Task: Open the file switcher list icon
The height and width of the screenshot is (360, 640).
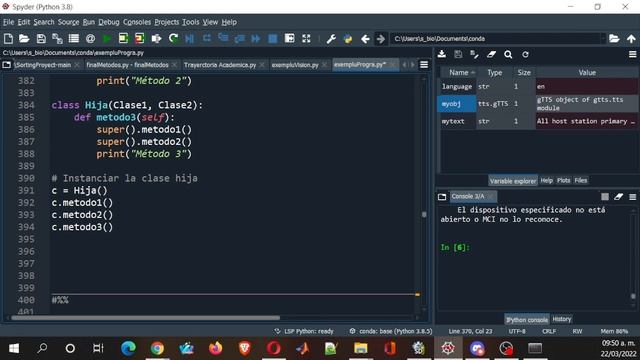Action: click(74, 38)
